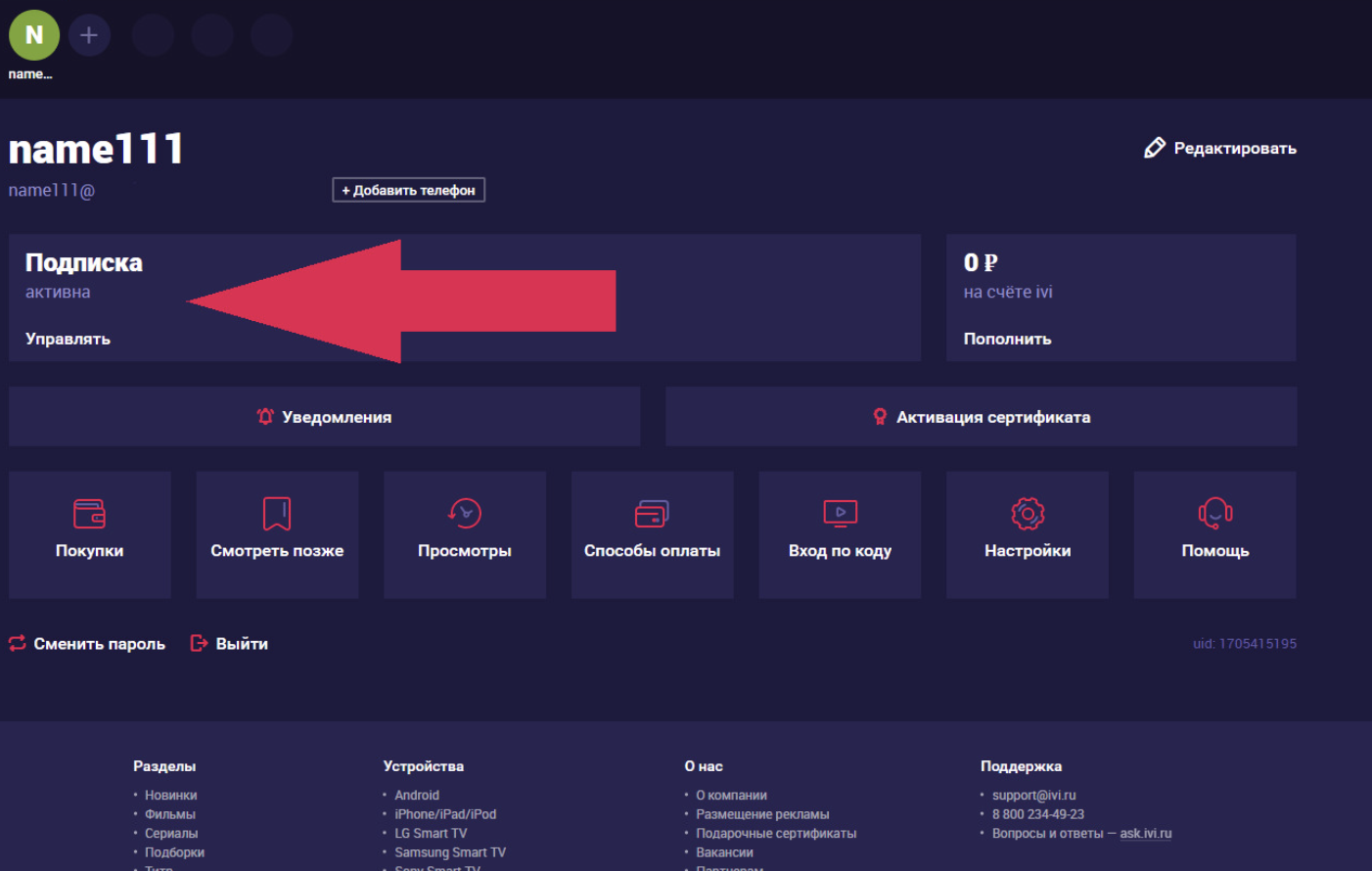Open Покупки wallet tile
The height and width of the screenshot is (871, 1372).
point(90,534)
